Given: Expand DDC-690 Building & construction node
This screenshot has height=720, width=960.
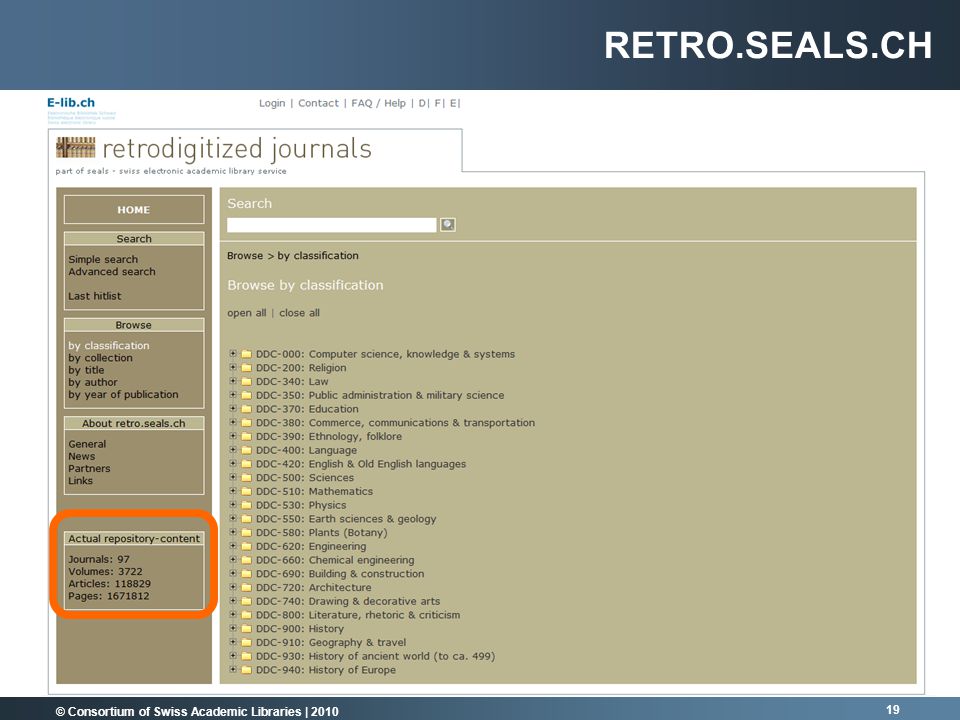Looking at the screenshot, I should (233, 574).
